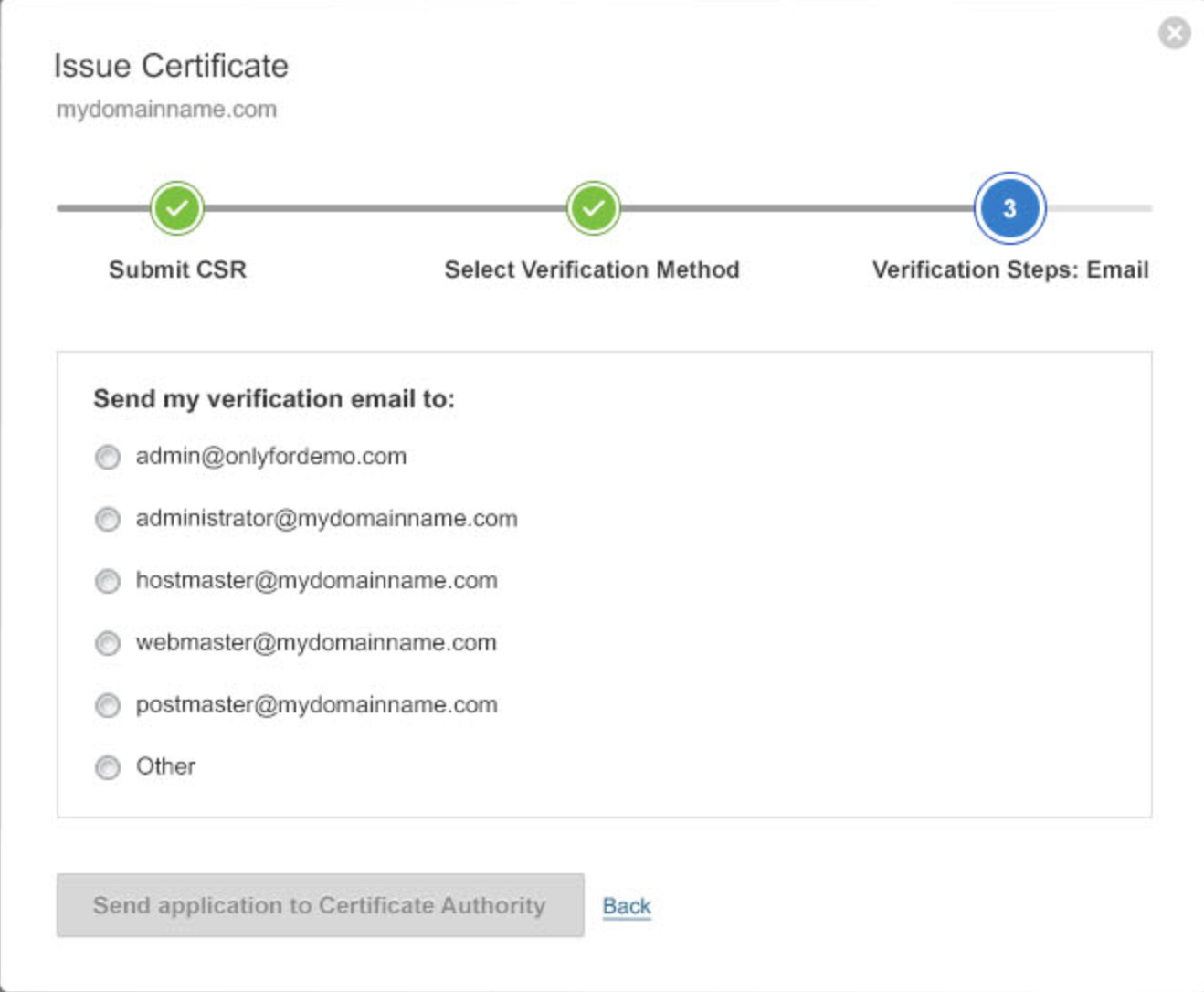Click the Send my verification email heading

[x=275, y=397]
